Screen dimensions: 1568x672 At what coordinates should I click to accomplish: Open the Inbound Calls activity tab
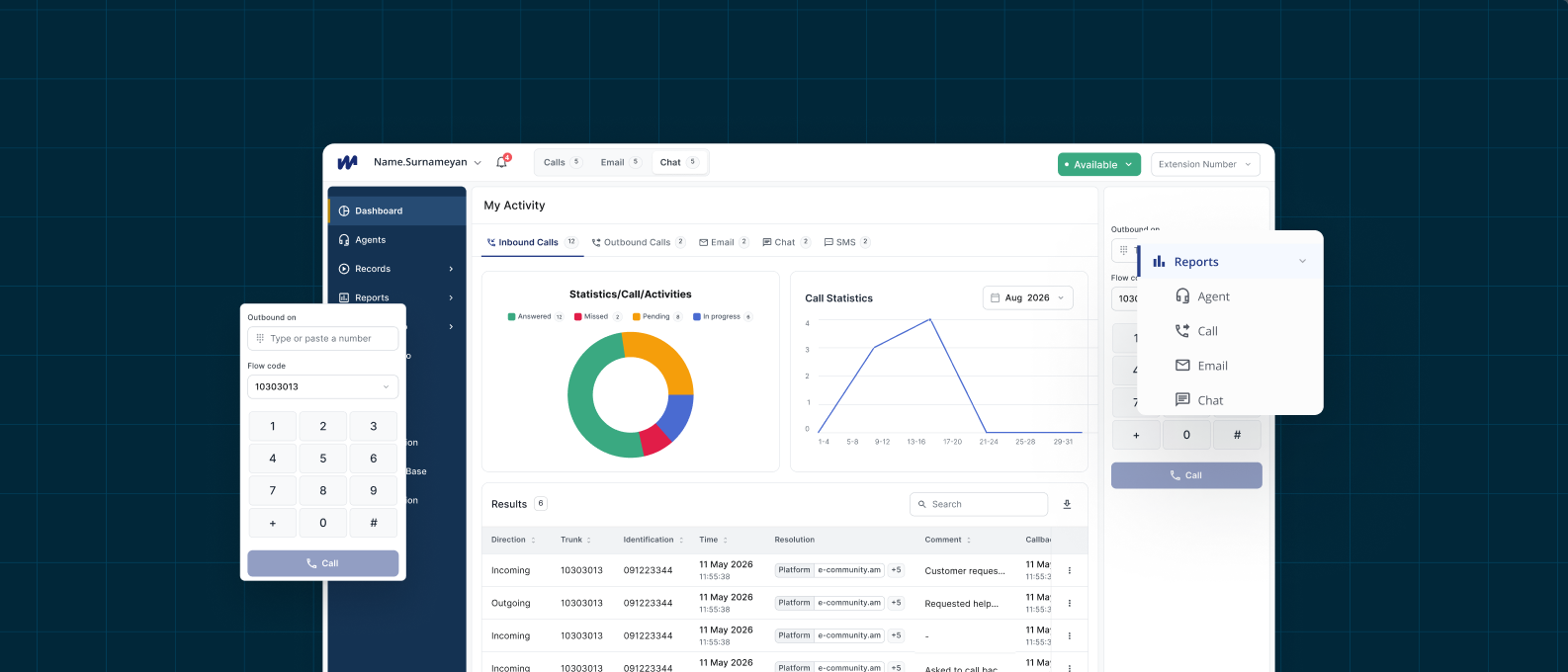point(532,242)
